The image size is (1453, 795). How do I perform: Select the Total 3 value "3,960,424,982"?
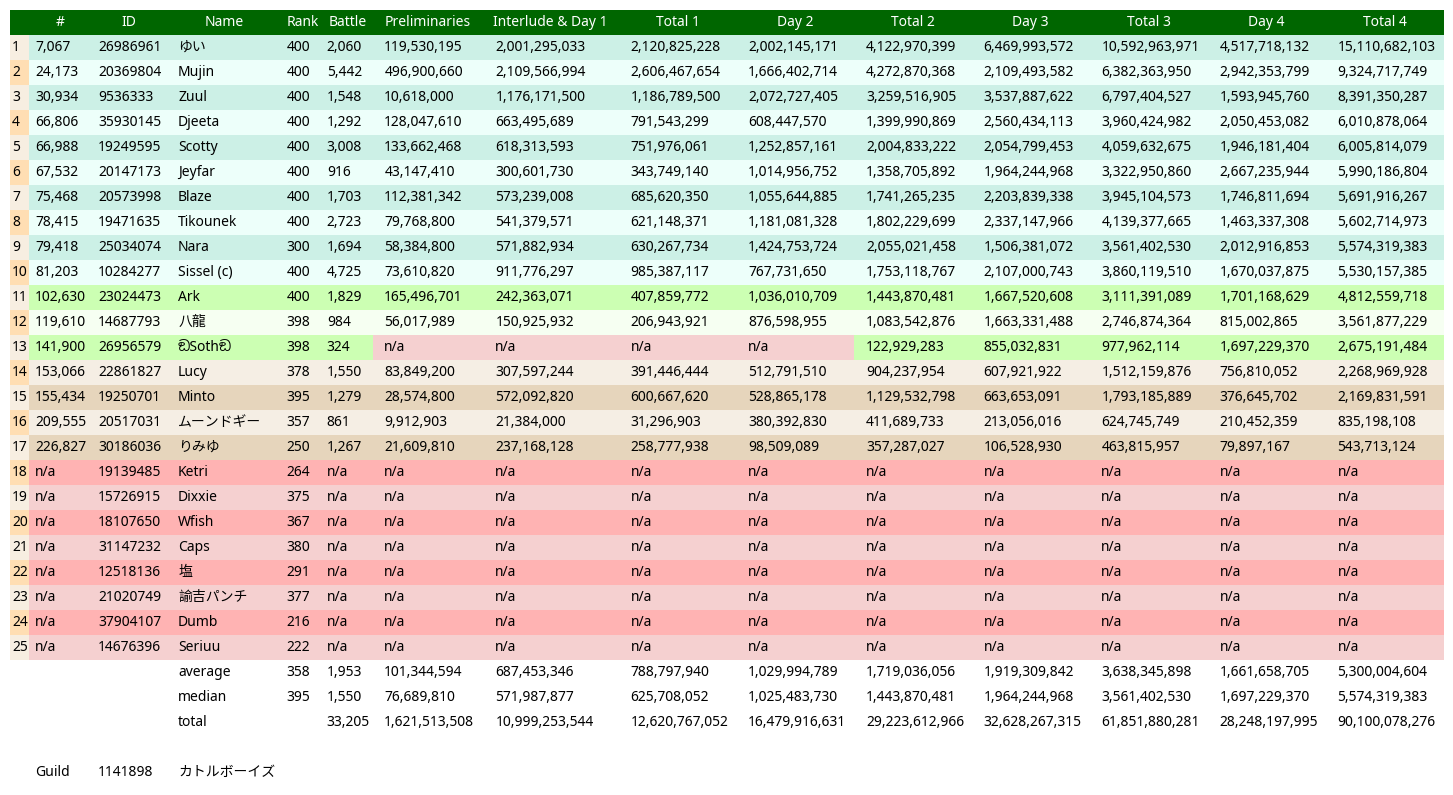pos(1147,121)
